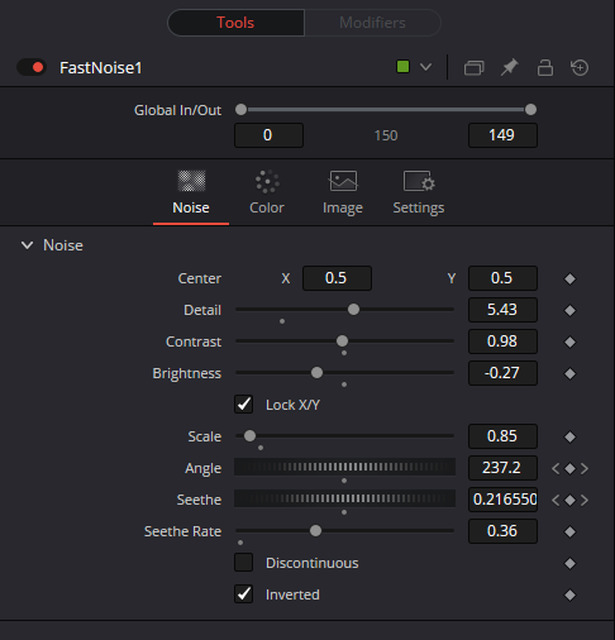Screen dimensions: 615x640
Task: Add keyframe for Center parameter
Action: pos(570,279)
